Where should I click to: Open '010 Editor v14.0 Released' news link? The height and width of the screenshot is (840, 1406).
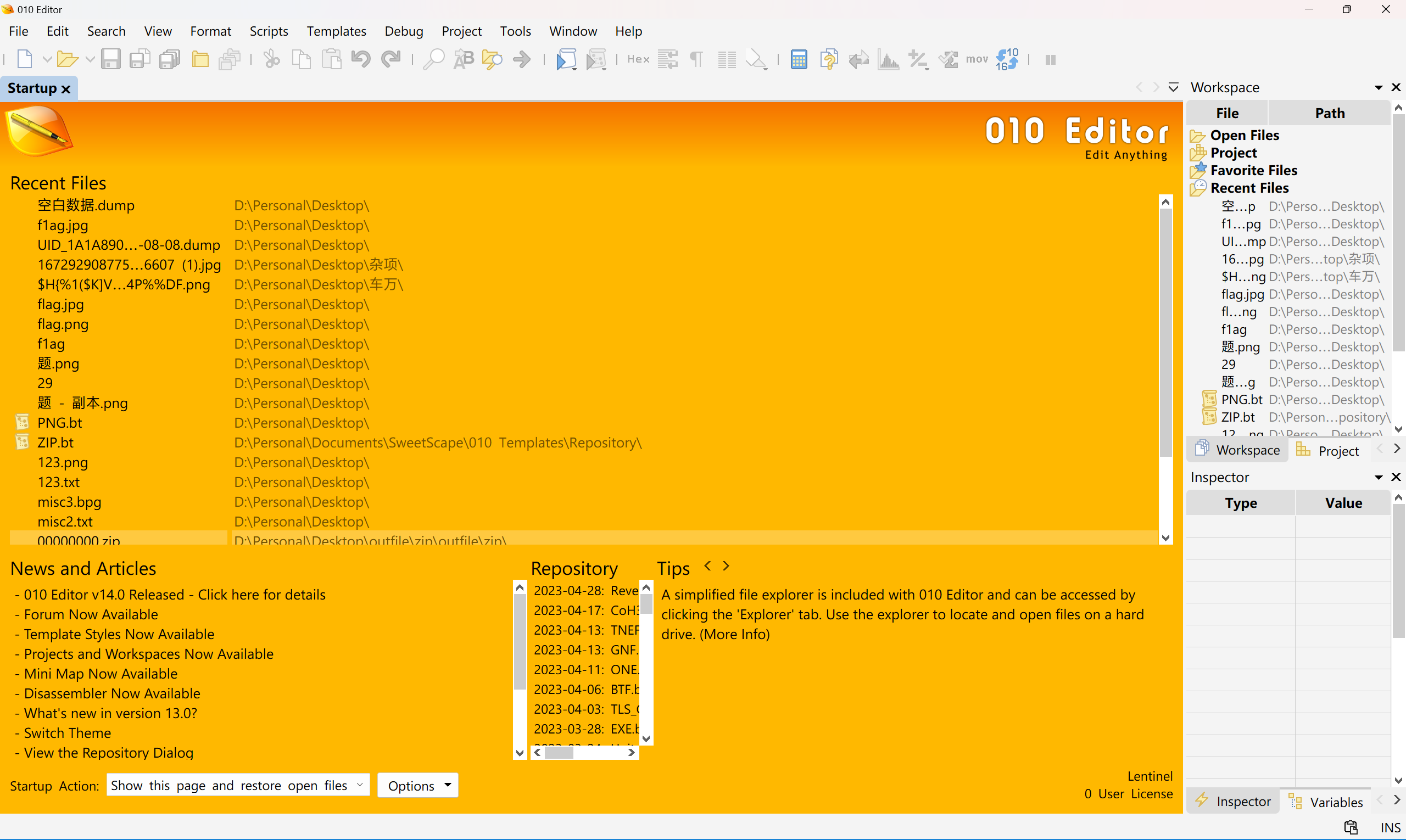175,595
